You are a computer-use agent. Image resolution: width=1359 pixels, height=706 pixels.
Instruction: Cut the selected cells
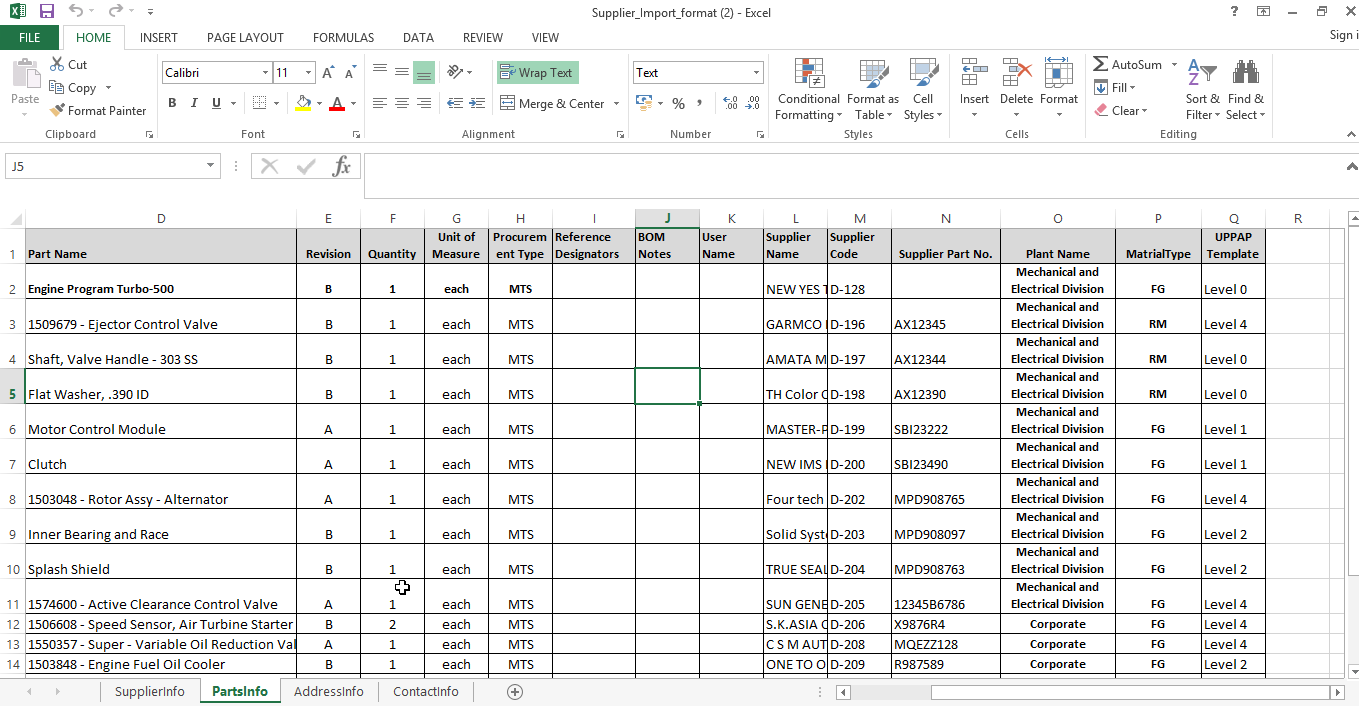[x=68, y=64]
